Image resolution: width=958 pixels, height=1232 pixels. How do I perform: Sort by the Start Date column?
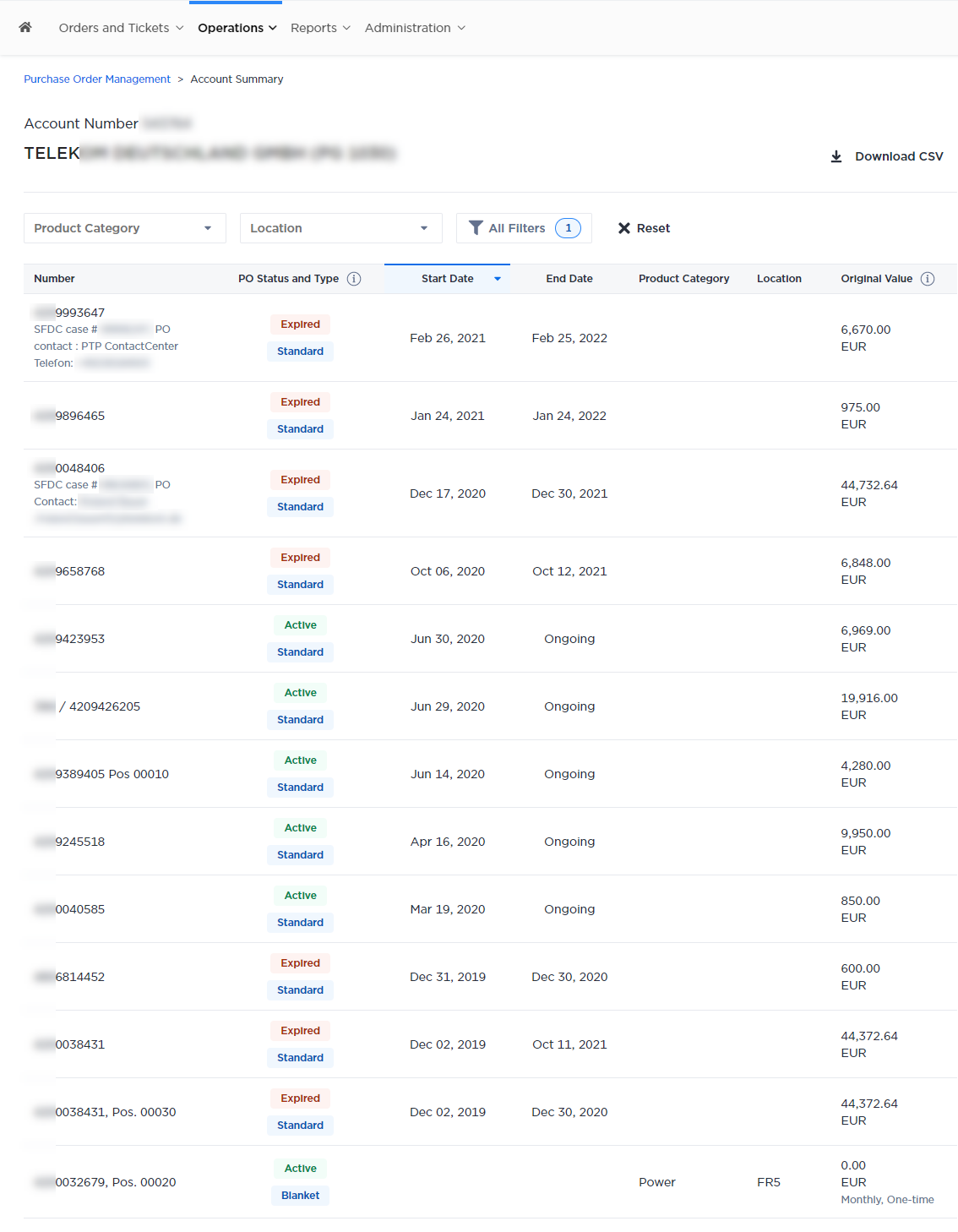tap(448, 279)
